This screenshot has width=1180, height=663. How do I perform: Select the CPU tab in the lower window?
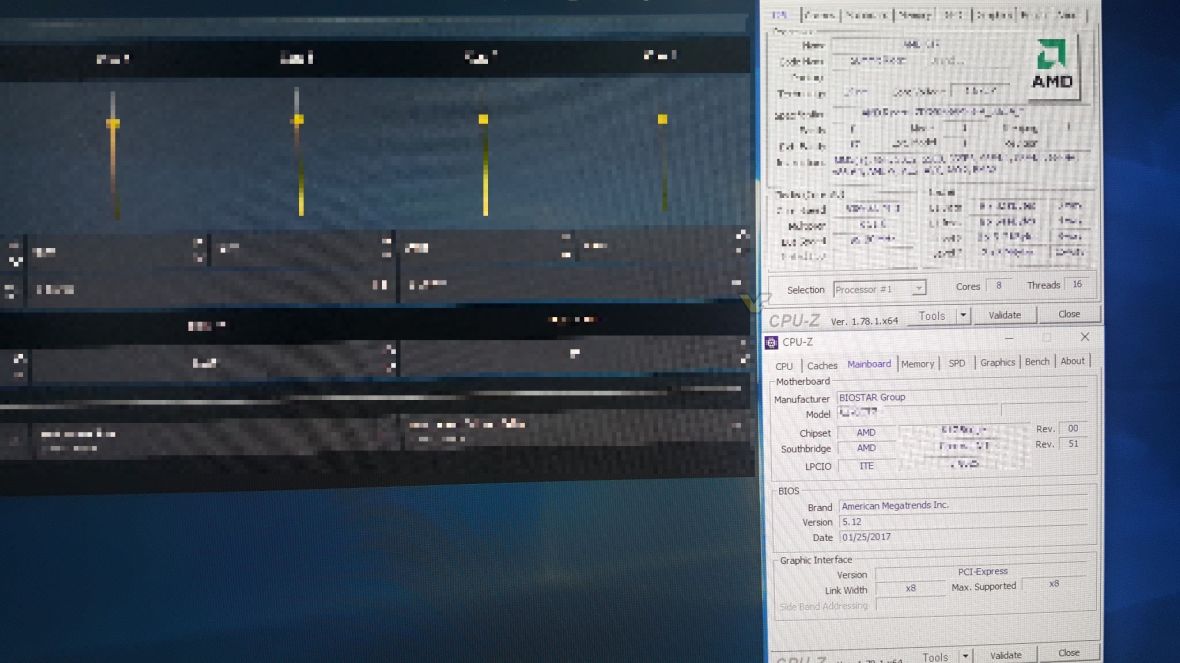click(784, 364)
